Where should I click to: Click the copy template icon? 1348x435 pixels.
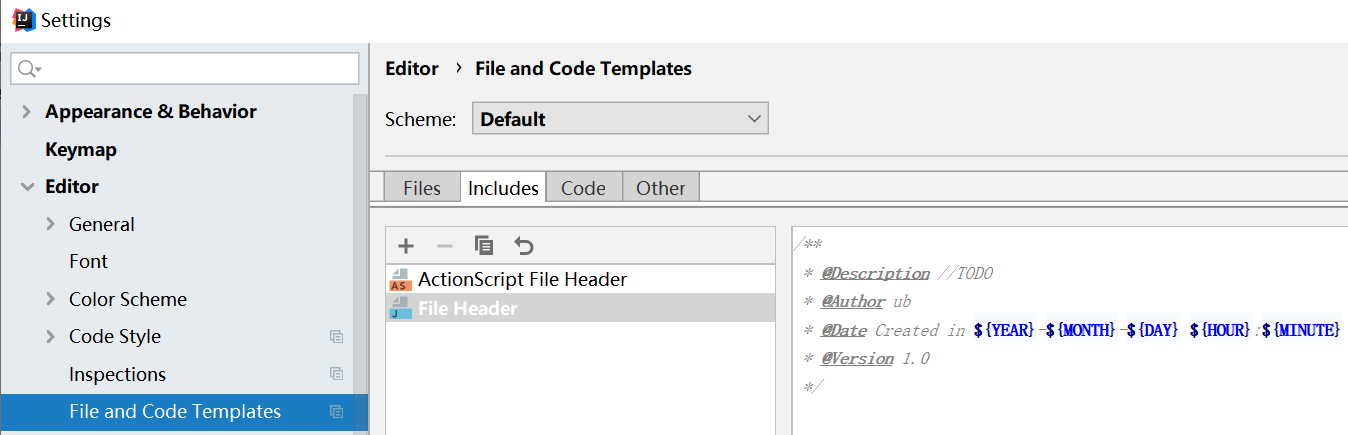(484, 246)
